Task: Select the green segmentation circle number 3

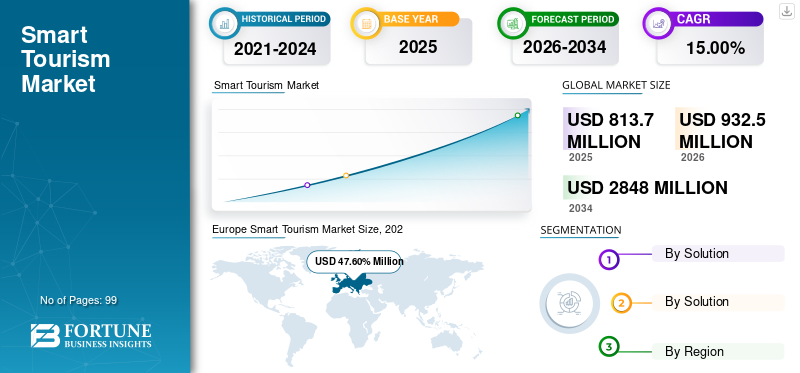Action: point(608,347)
